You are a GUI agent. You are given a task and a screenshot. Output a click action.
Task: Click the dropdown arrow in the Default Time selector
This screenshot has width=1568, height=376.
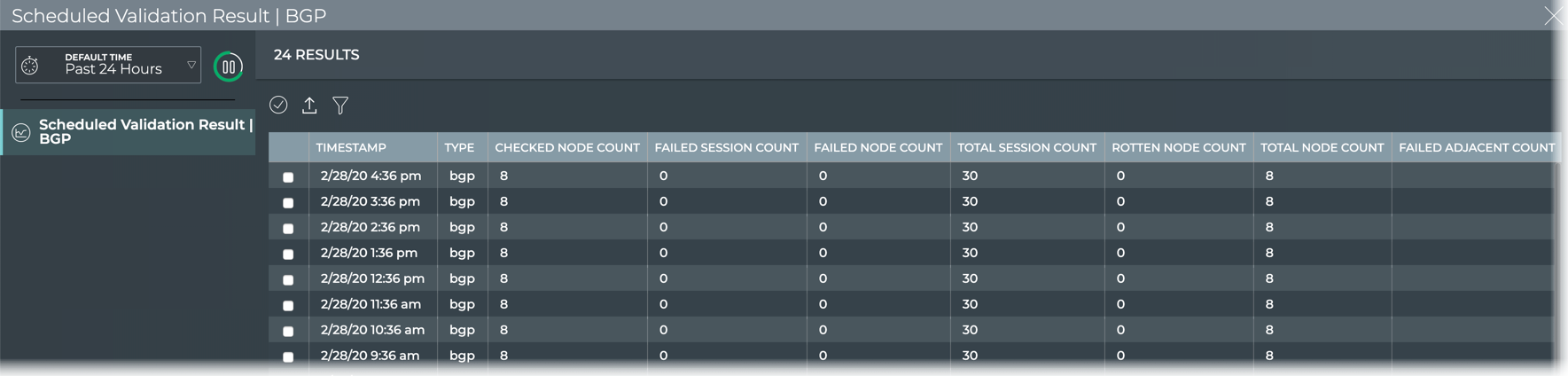click(191, 65)
